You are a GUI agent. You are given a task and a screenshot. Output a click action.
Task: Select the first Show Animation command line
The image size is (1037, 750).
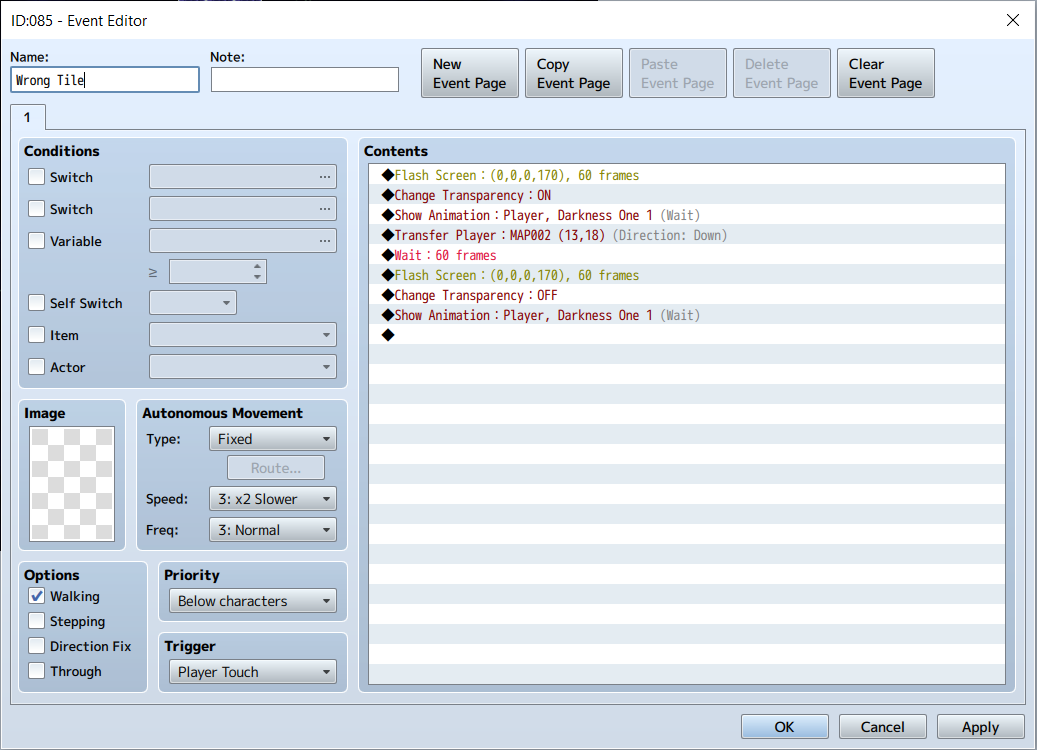pos(686,215)
